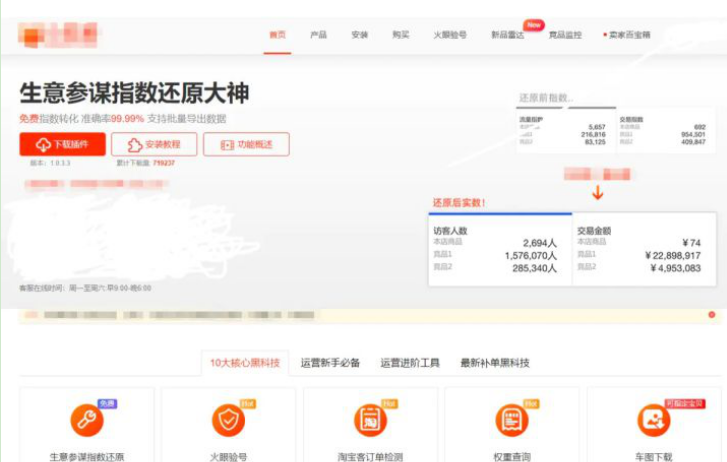Click the icon inside 功能概述 button

[x=227, y=145]
